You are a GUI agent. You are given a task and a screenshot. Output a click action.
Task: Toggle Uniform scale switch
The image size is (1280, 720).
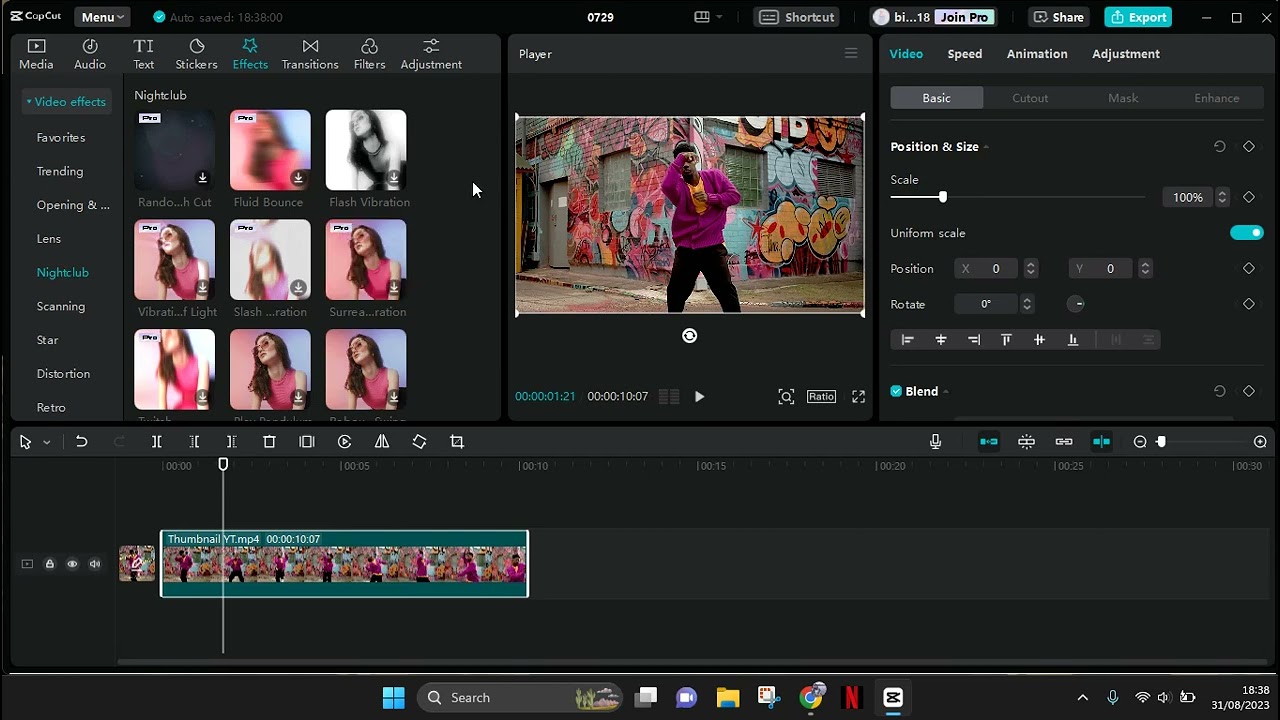tap(1247, 233)
